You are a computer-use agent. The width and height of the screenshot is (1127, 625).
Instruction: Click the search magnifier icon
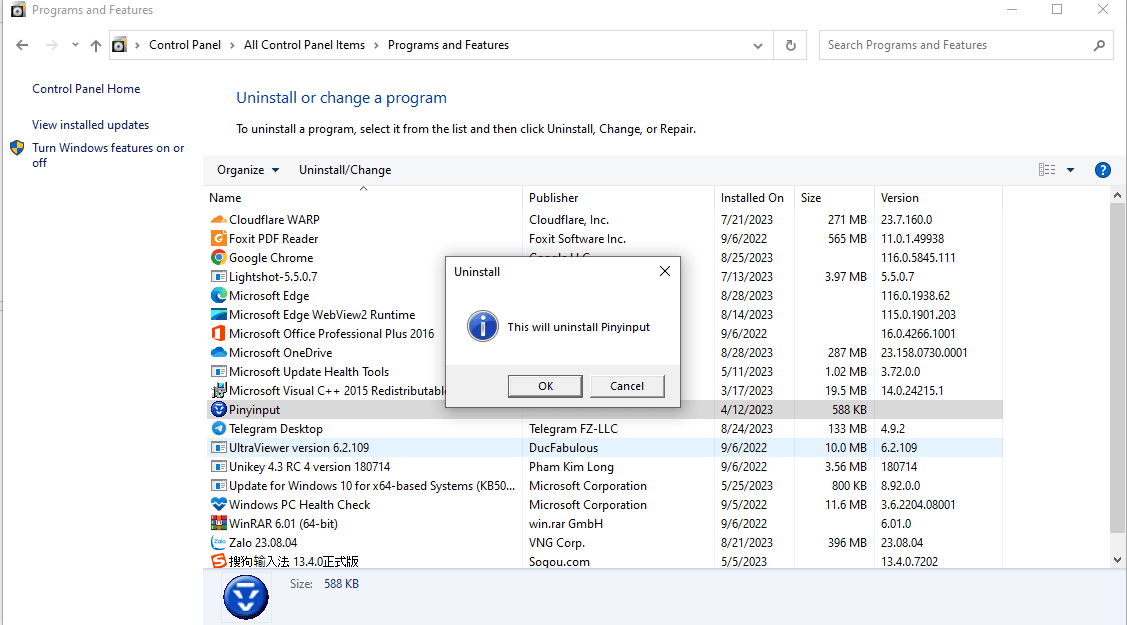click(x=1099, y=45)
